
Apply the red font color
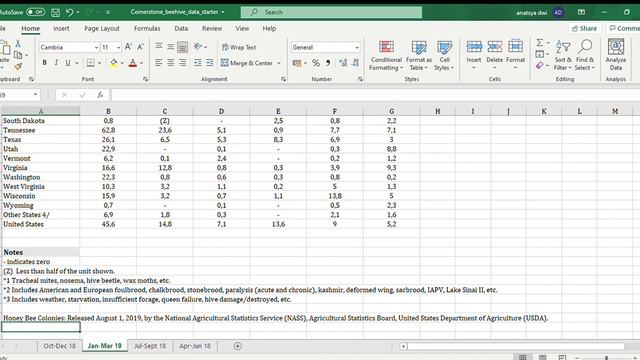pos(133,63)
